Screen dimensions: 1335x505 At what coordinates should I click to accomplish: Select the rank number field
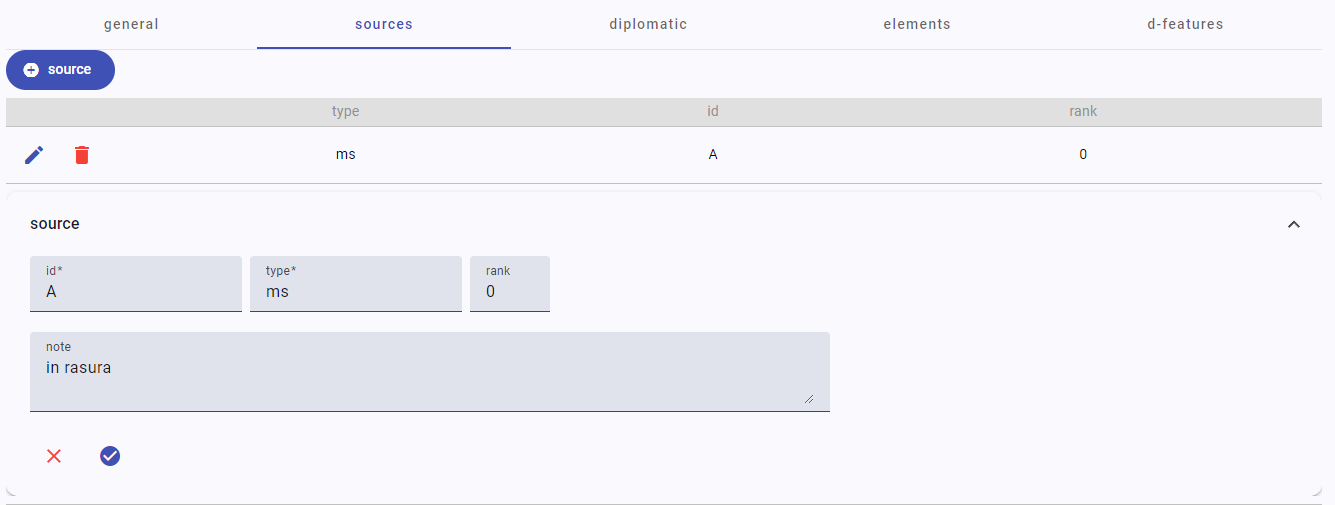[510, 292]
